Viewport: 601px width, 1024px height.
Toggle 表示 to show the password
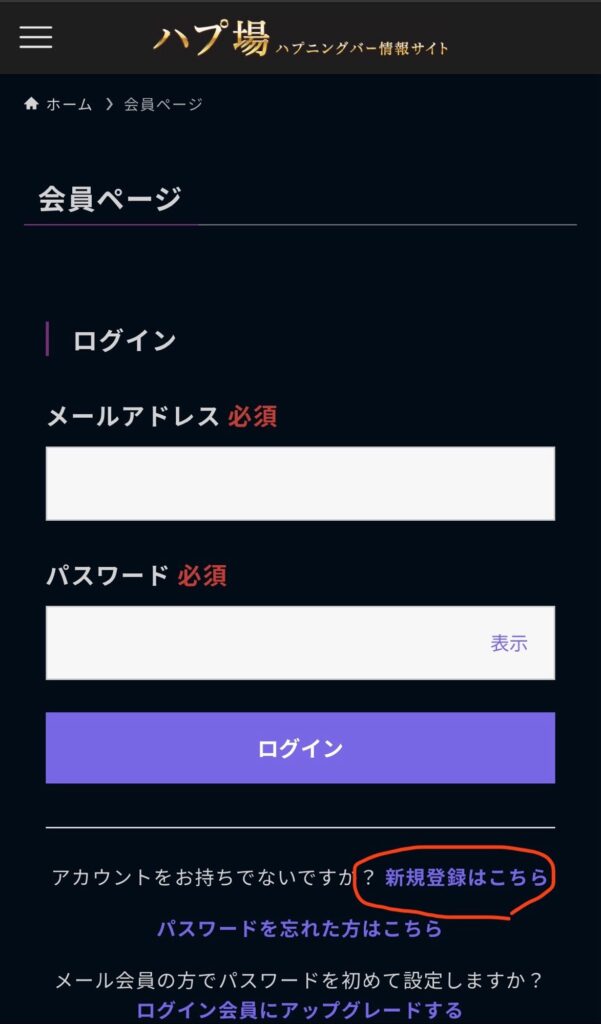point(508,643)
